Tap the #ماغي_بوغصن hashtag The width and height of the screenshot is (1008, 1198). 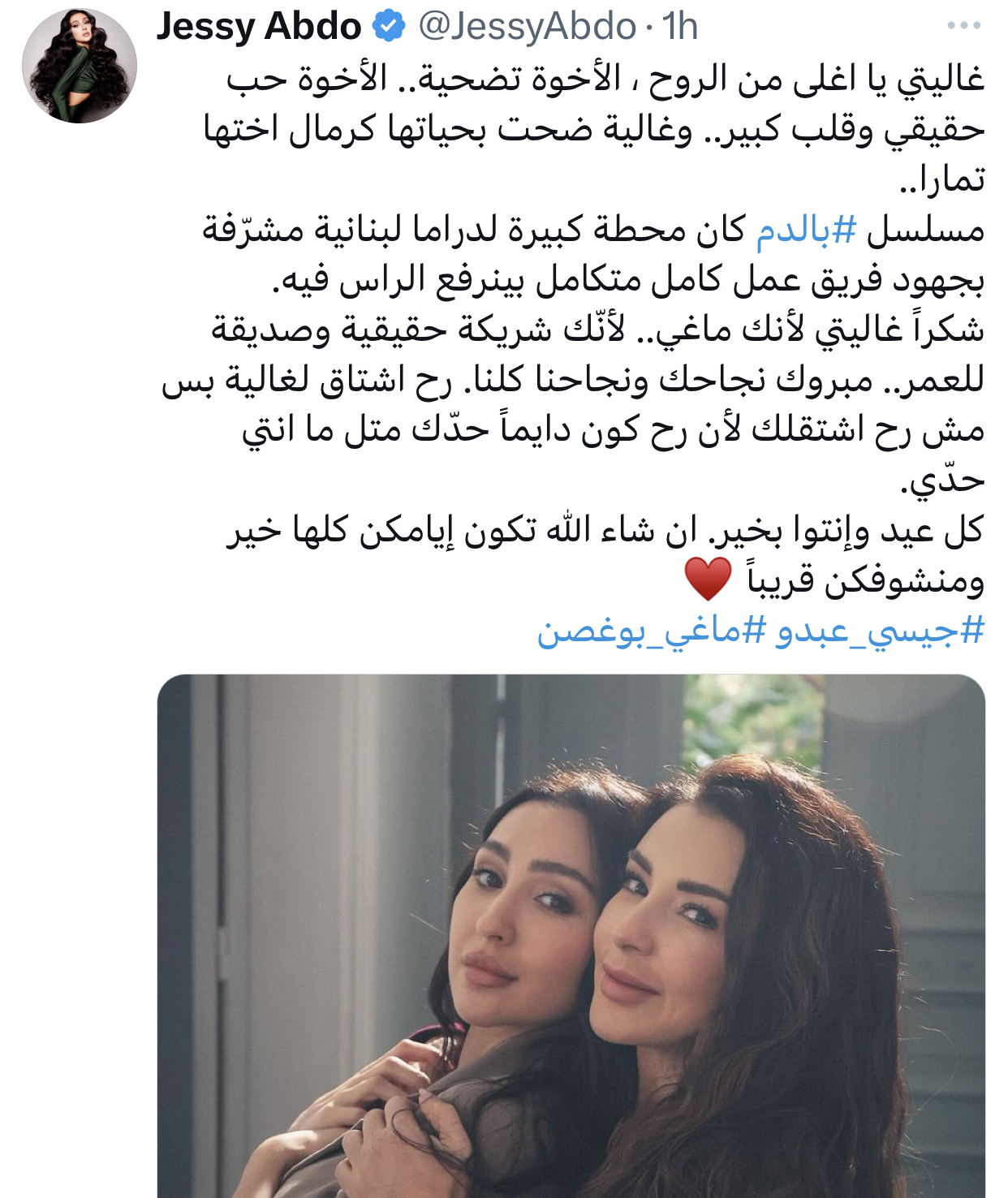tap(652, 630)
